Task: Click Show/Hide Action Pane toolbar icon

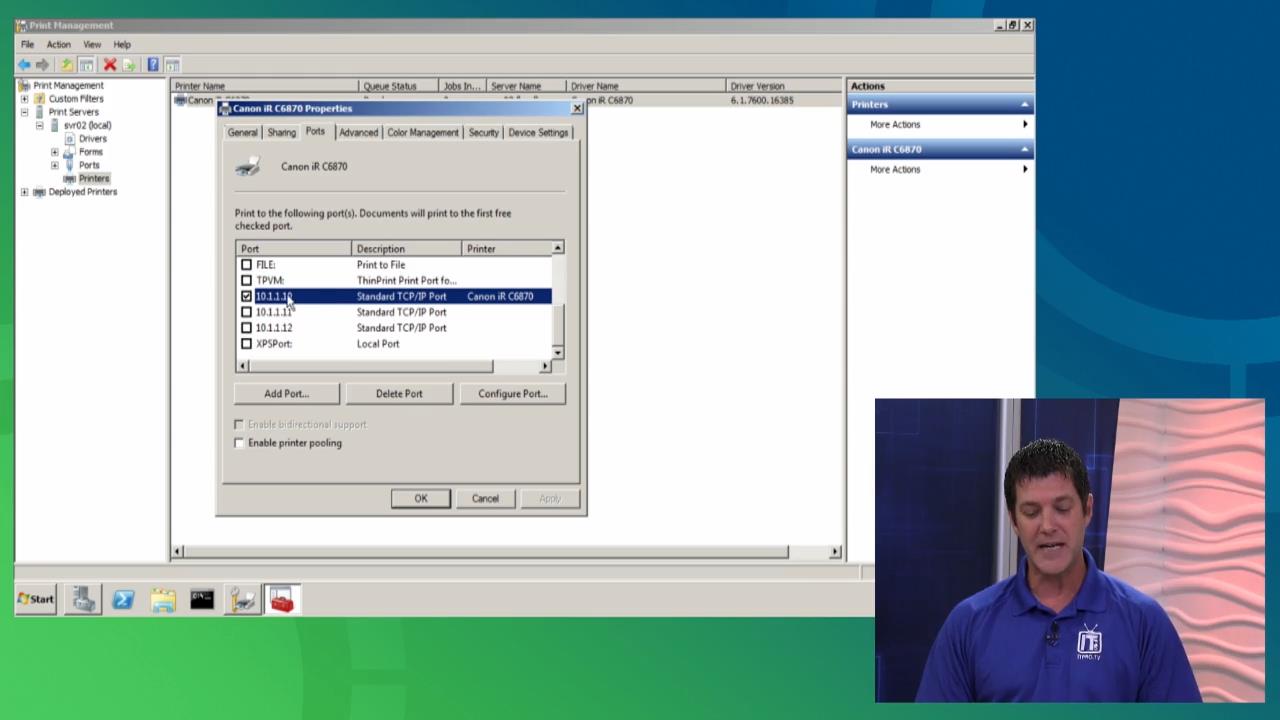Action: pos(172,65)
